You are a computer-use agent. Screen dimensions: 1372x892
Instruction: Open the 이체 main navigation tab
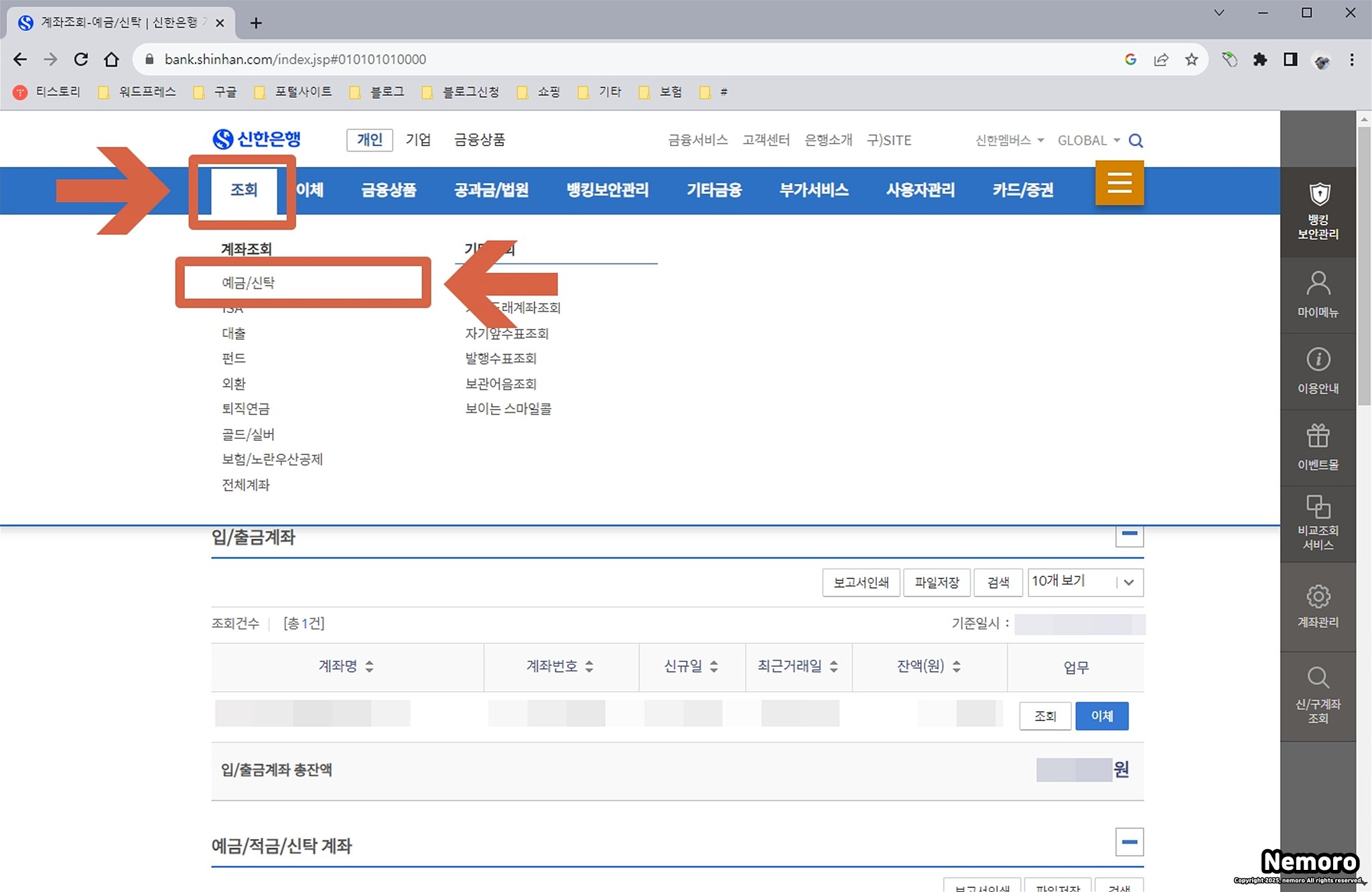(x=310, y=190)
